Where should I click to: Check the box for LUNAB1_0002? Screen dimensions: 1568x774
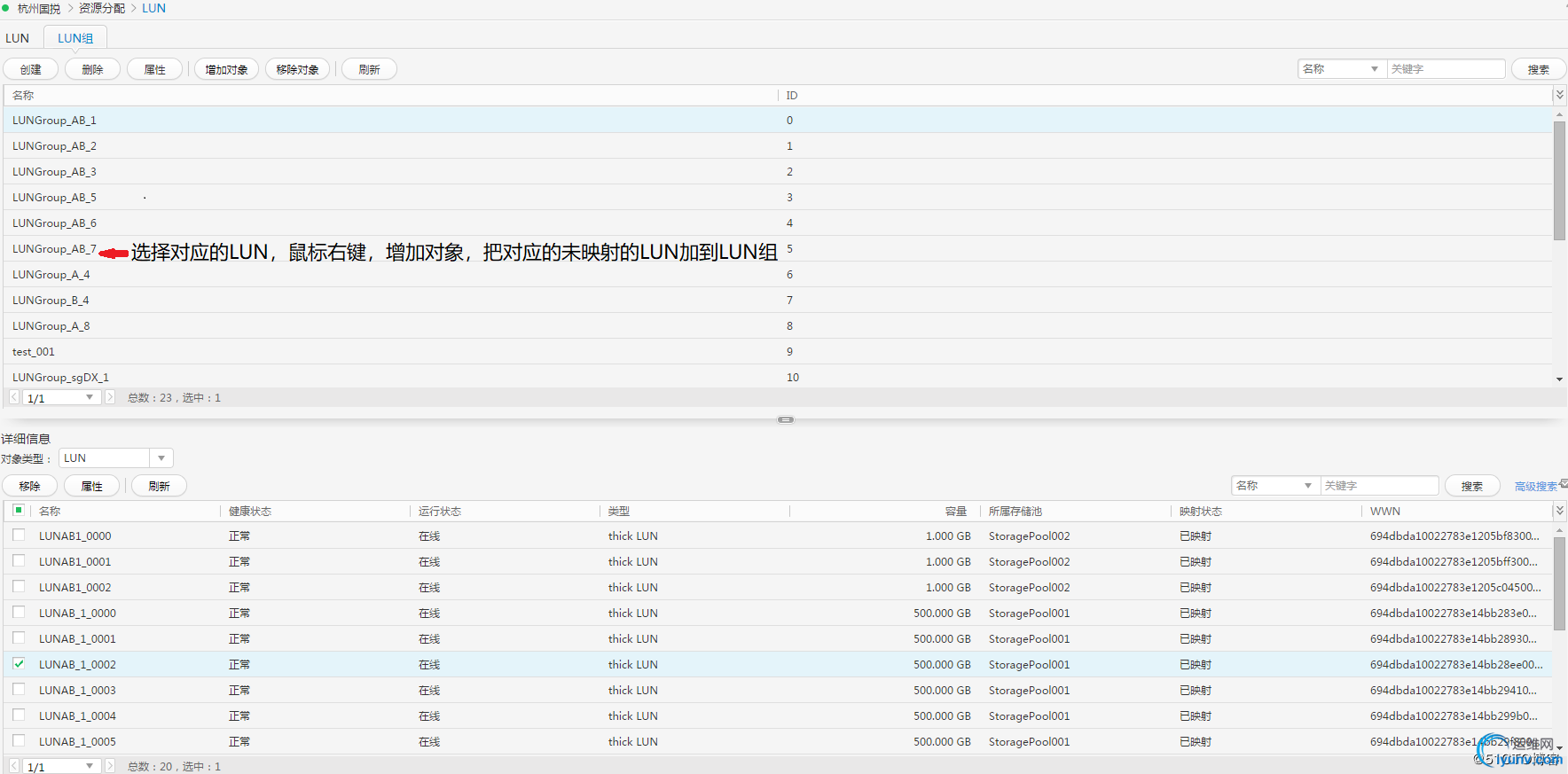point(19,587)
